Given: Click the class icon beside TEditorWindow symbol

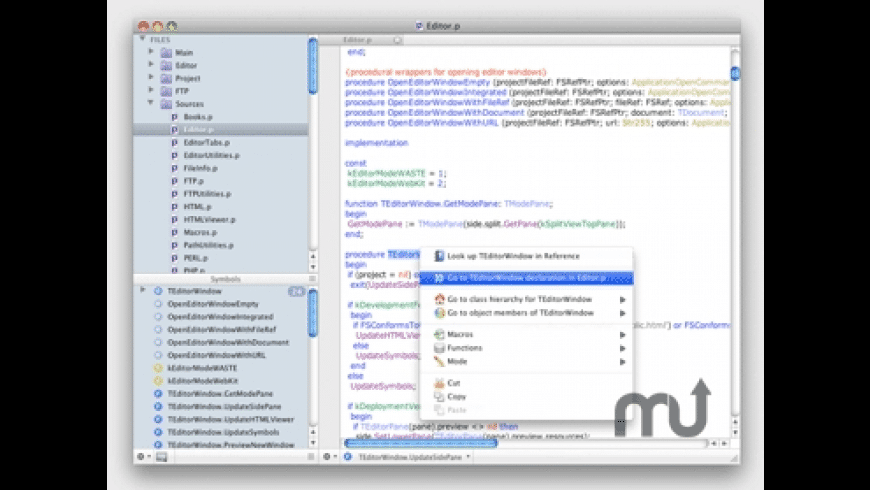Looking at the screenshot, I should (158, 291).
